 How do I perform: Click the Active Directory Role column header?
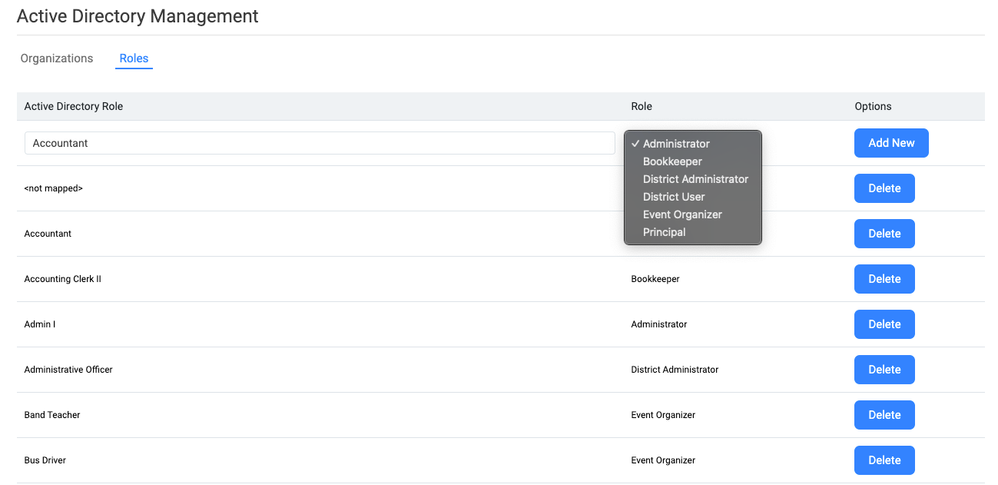point(73,106)
